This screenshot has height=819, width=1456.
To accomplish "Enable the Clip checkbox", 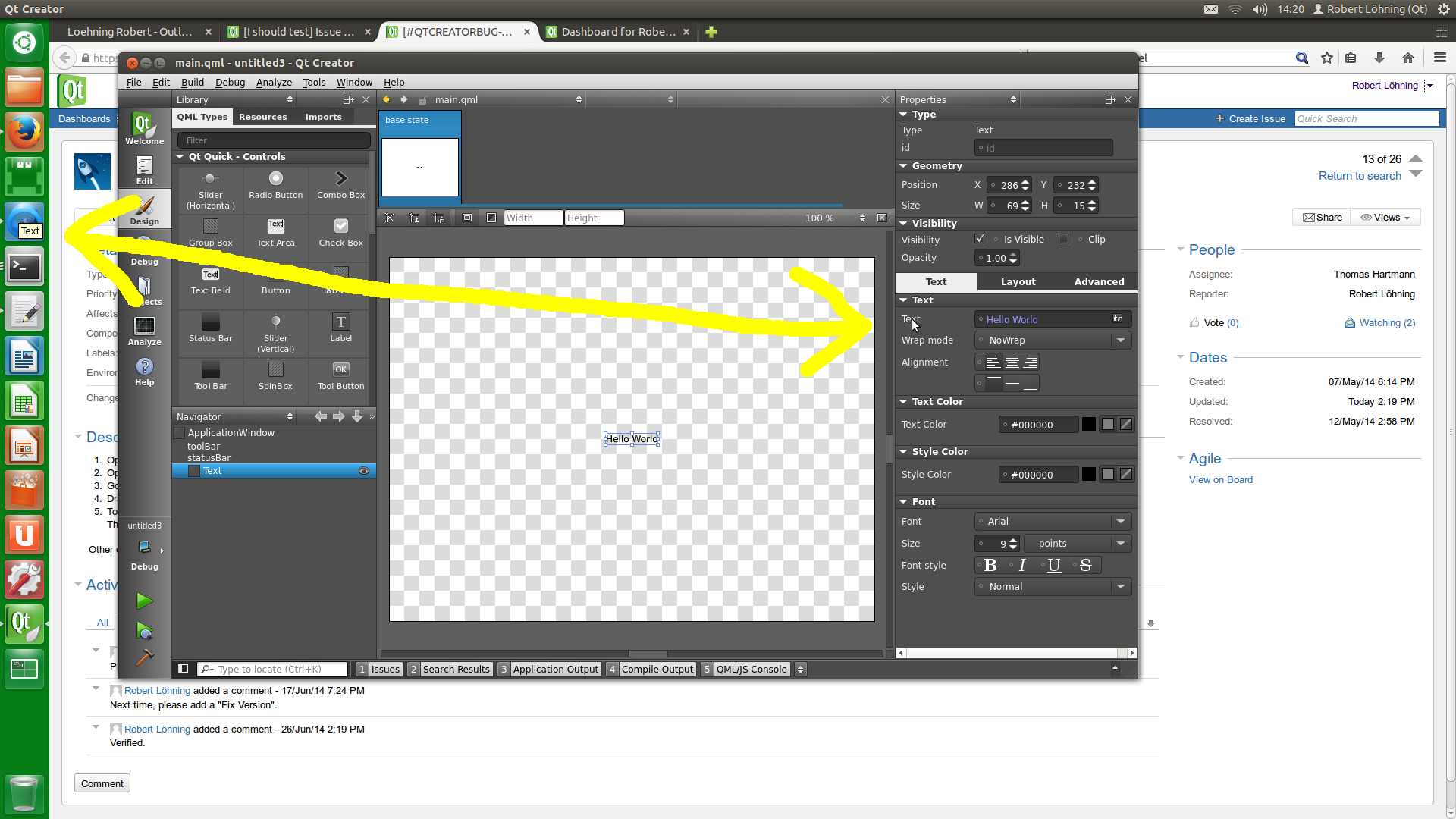I will [1064, 239].
